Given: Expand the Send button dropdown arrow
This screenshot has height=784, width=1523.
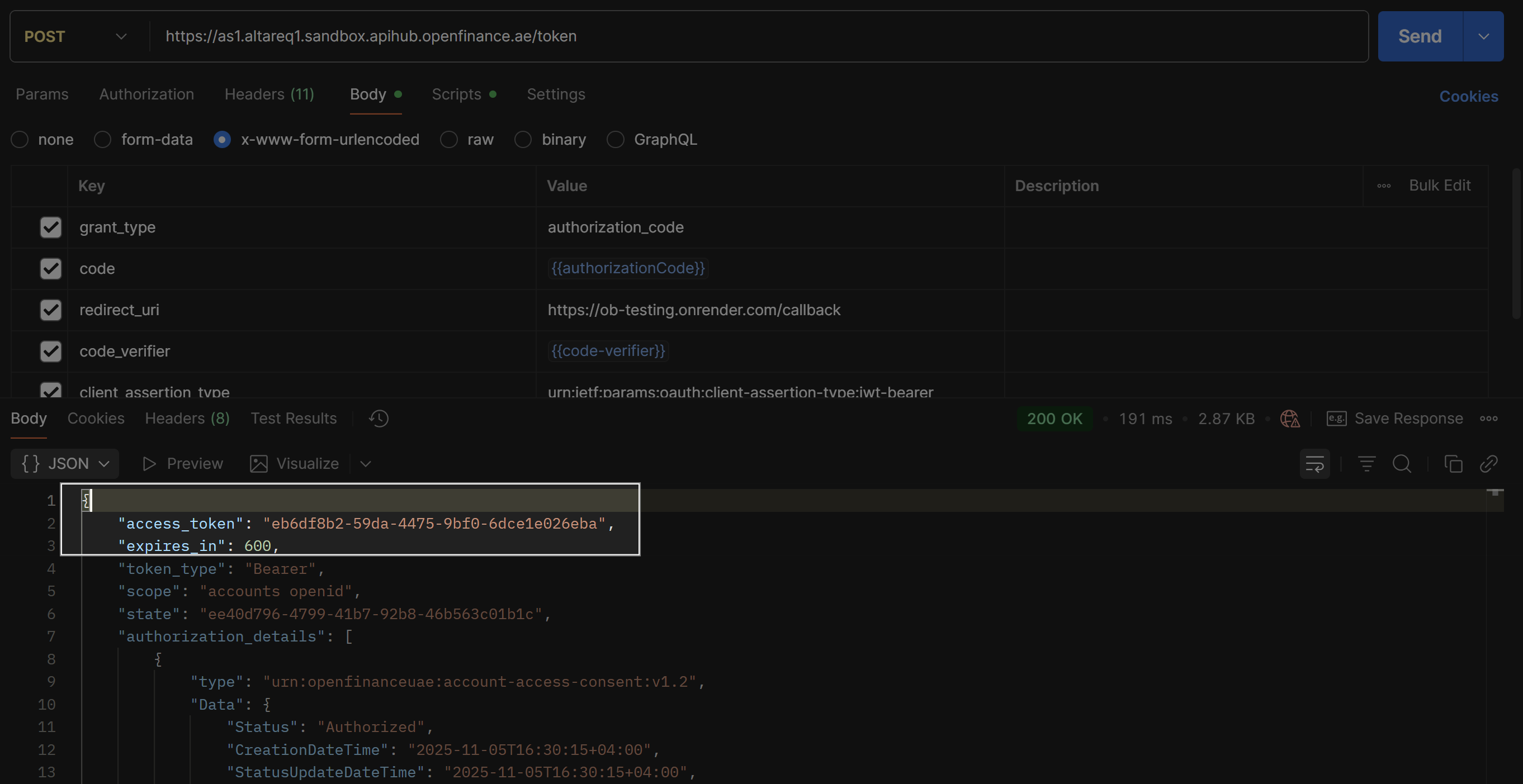Looking at the screenshot, I should click(1483, 37).
